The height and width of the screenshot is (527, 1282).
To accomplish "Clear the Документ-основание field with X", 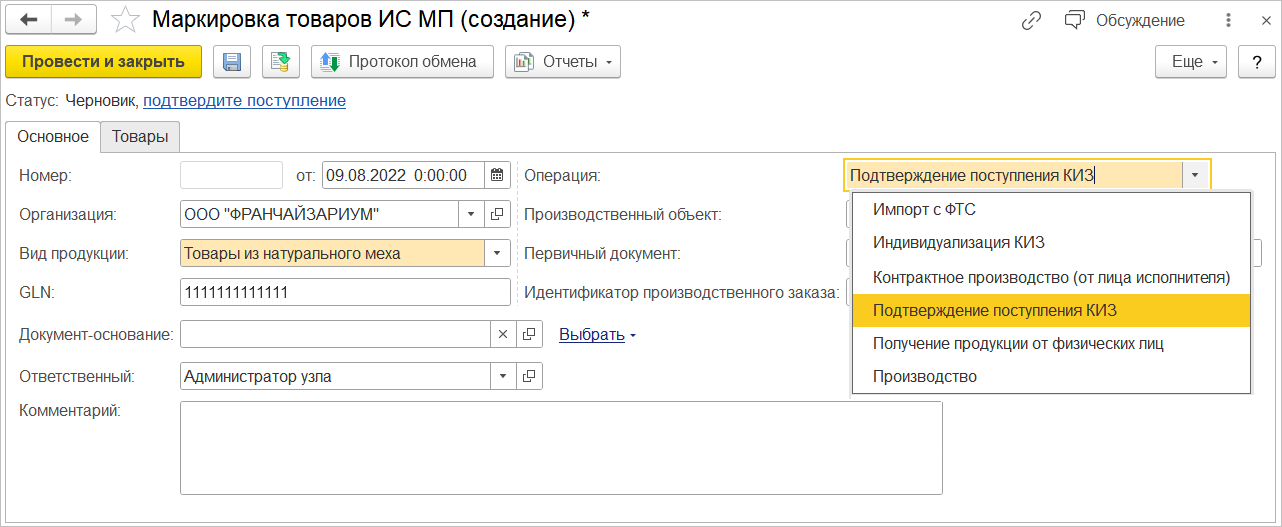I will (x=503, y=334).
